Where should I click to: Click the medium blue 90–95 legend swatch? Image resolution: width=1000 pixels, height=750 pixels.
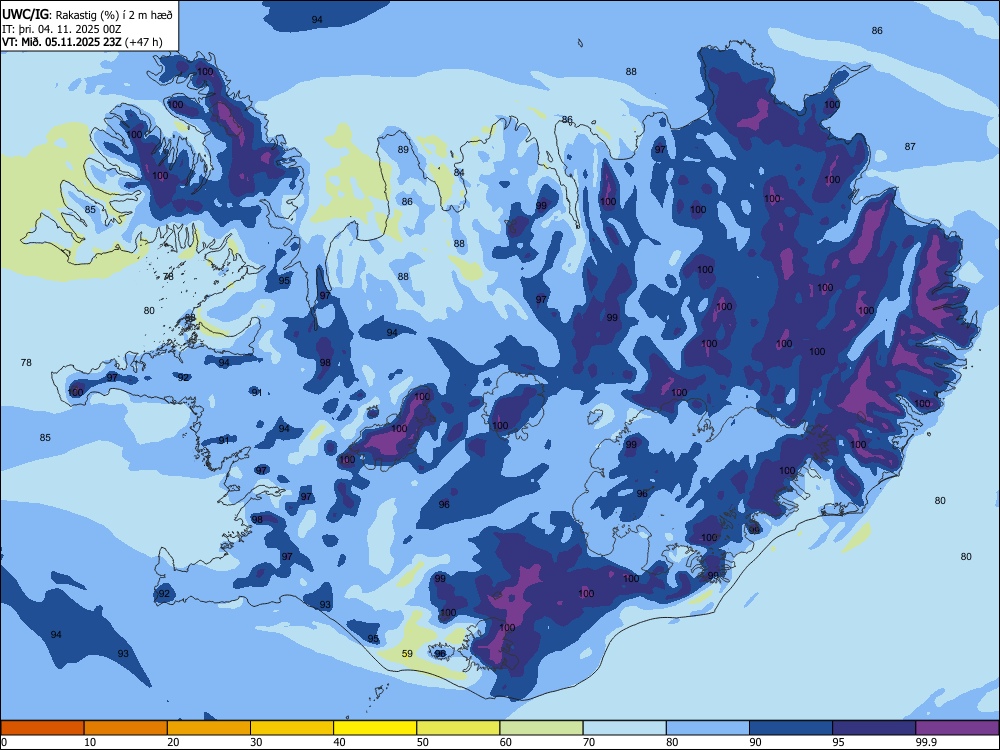791,728
